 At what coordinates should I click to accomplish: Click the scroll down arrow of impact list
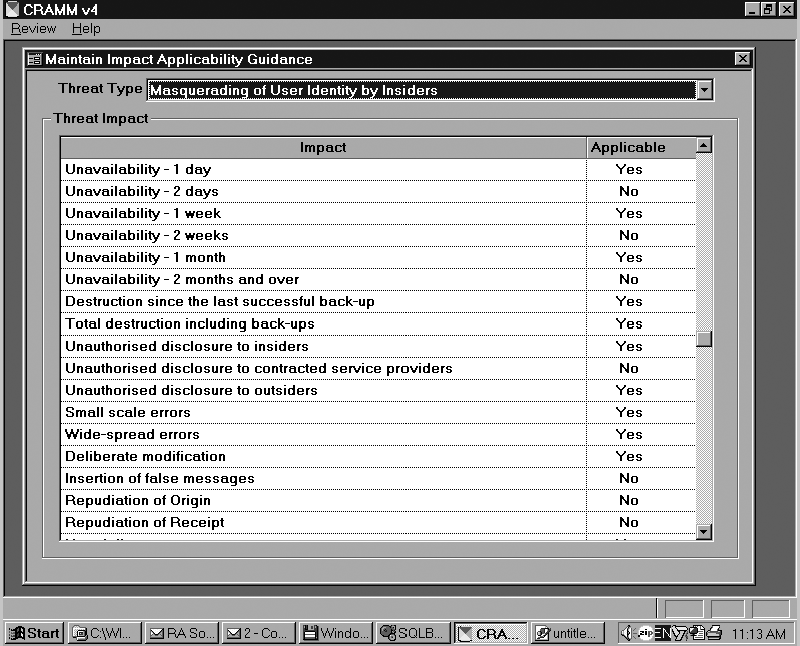click(704, 532)
